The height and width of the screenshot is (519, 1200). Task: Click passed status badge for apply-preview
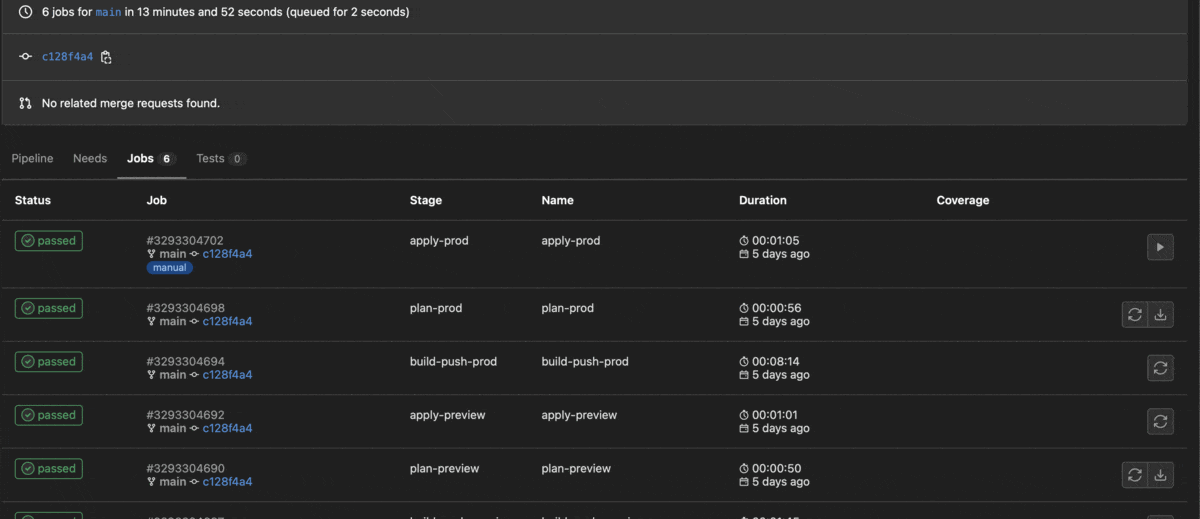[49, 415]
